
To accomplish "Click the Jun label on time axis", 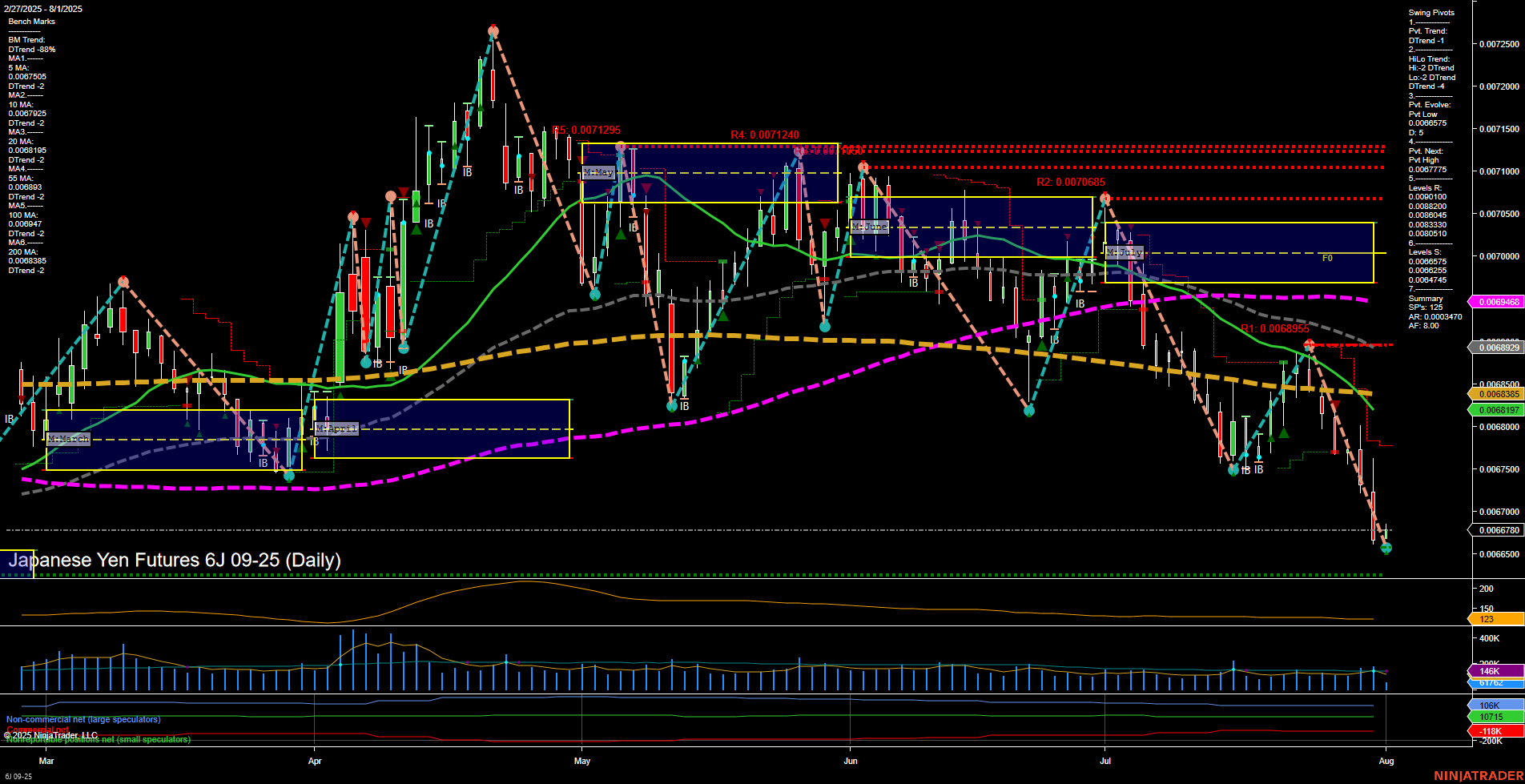I will 851,761.
